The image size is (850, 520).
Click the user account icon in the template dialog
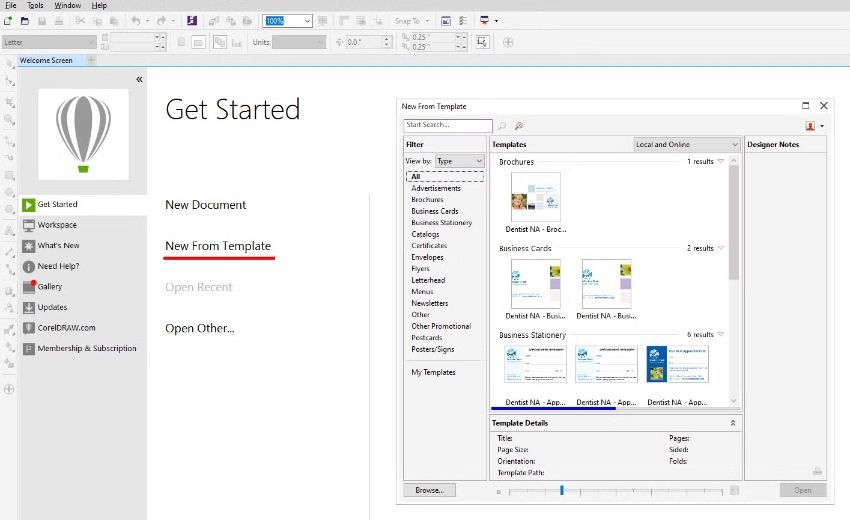click(810, 126)
